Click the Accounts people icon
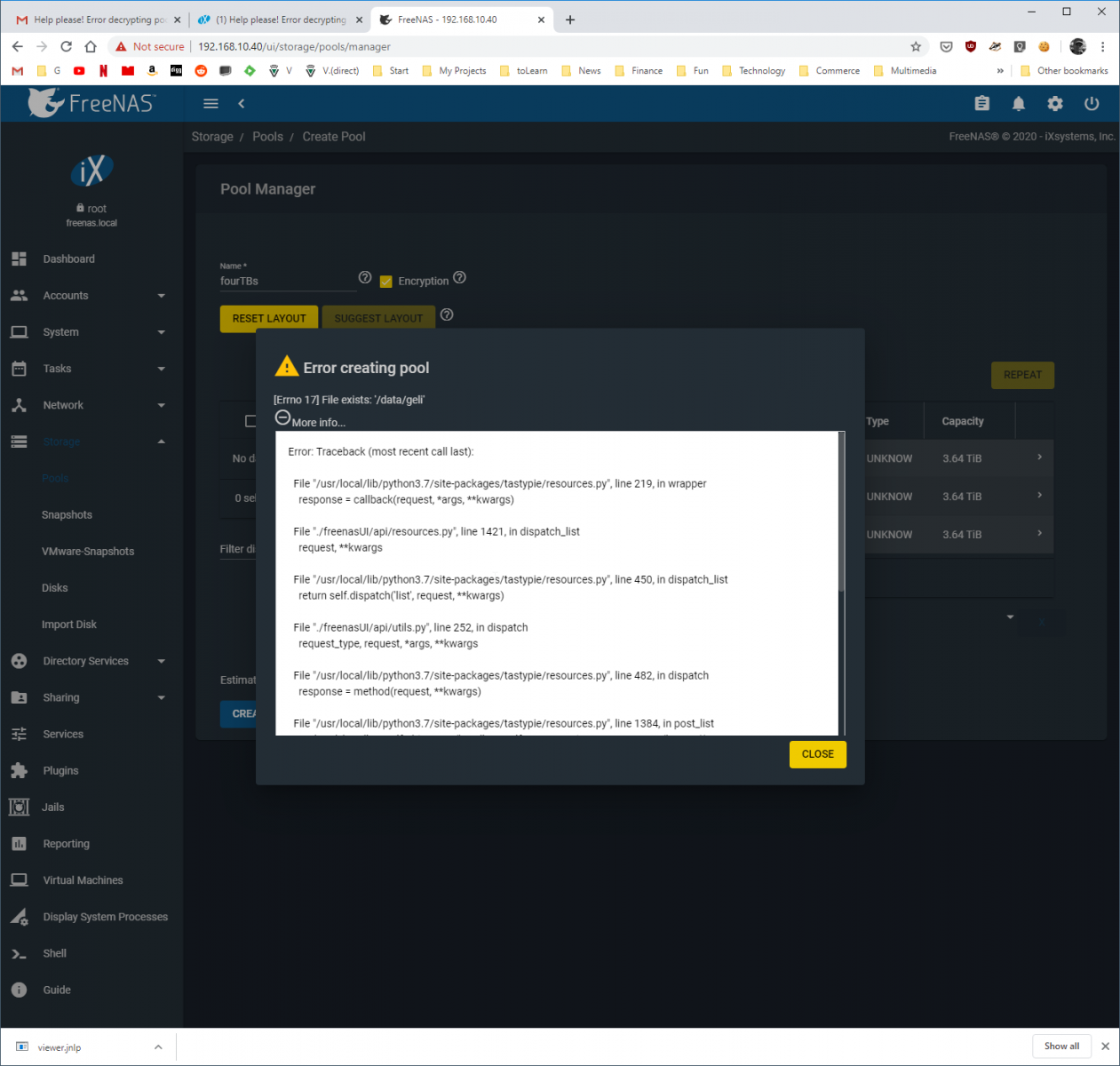This screenshot has height=1066, width=1120. coord(19,295)
